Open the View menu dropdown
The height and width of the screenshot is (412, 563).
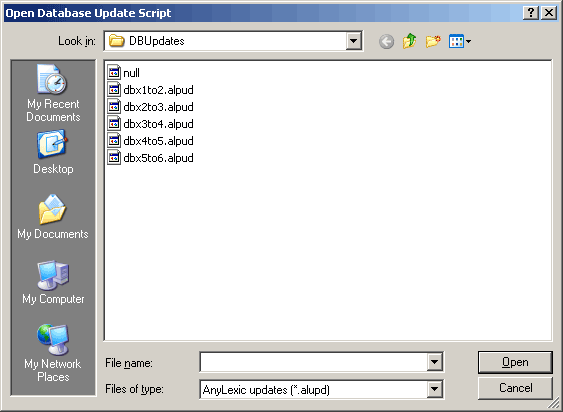[x=460, y=41]
